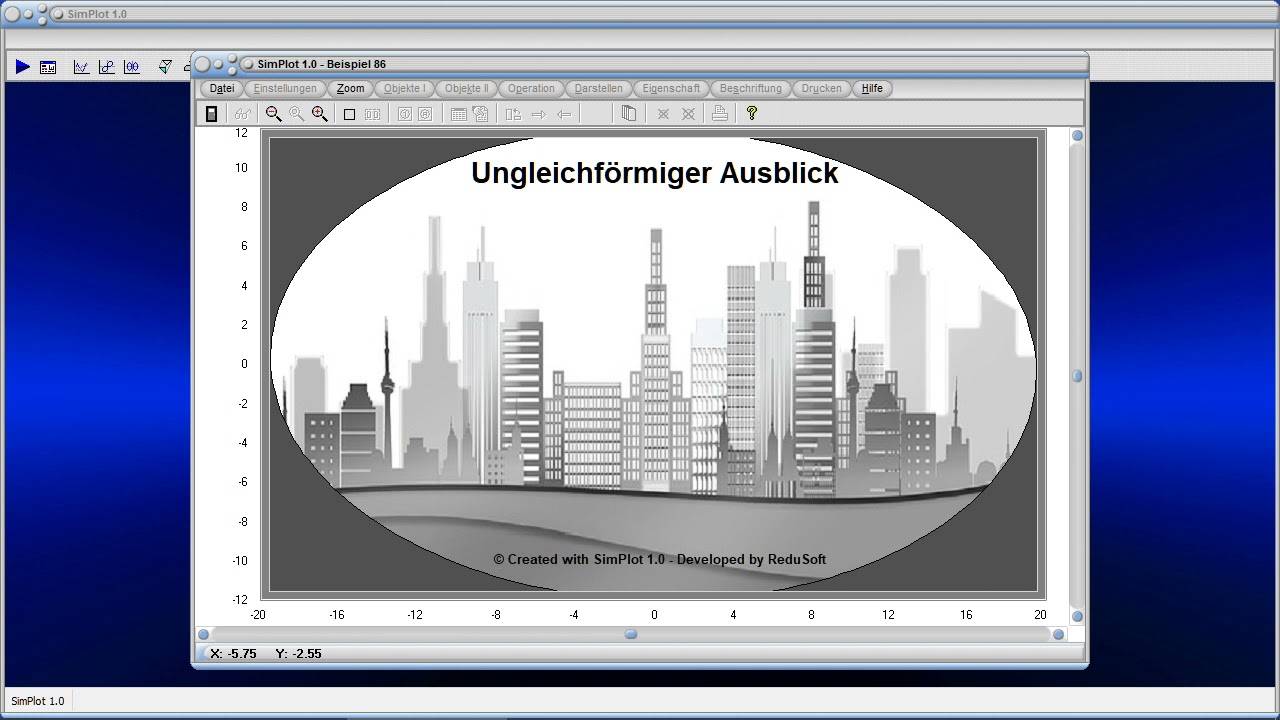
Task: Open the Objekte II menu
Action: [x=466, y=88]
